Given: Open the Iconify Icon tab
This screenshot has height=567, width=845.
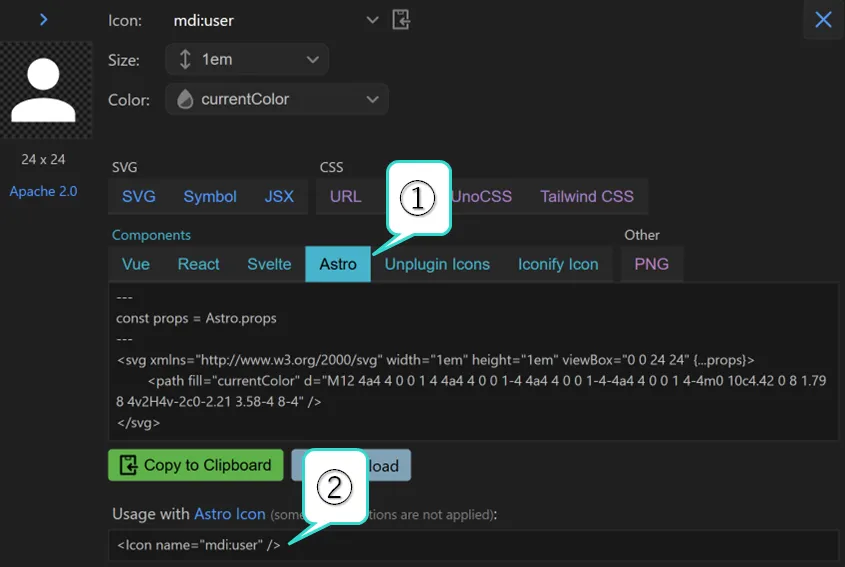Looking at the screenshot, I should pos(557,264).
